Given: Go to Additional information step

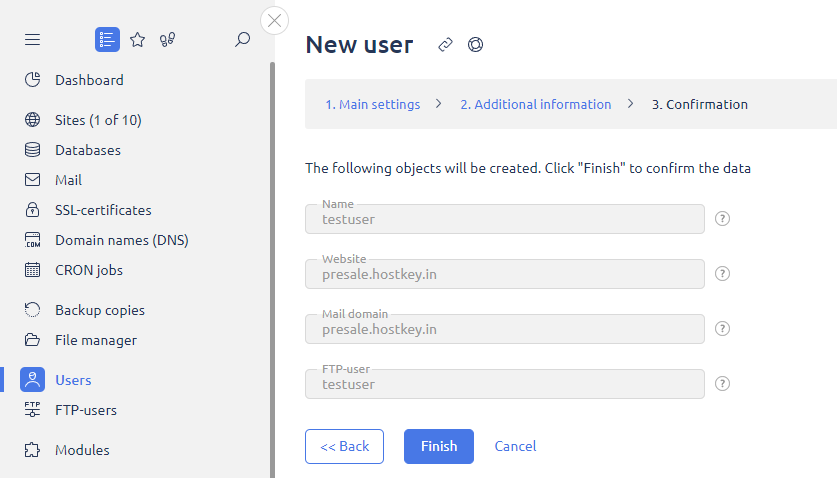Looking at the screenshot, I should click(x=535, y=104).
